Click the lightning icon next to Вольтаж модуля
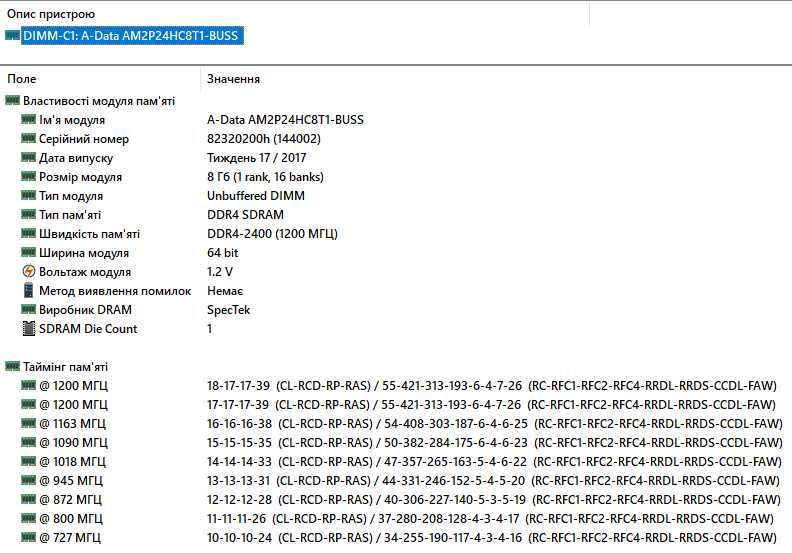Image resolution: width=792 pixels, height=553 pixels. 28,272
